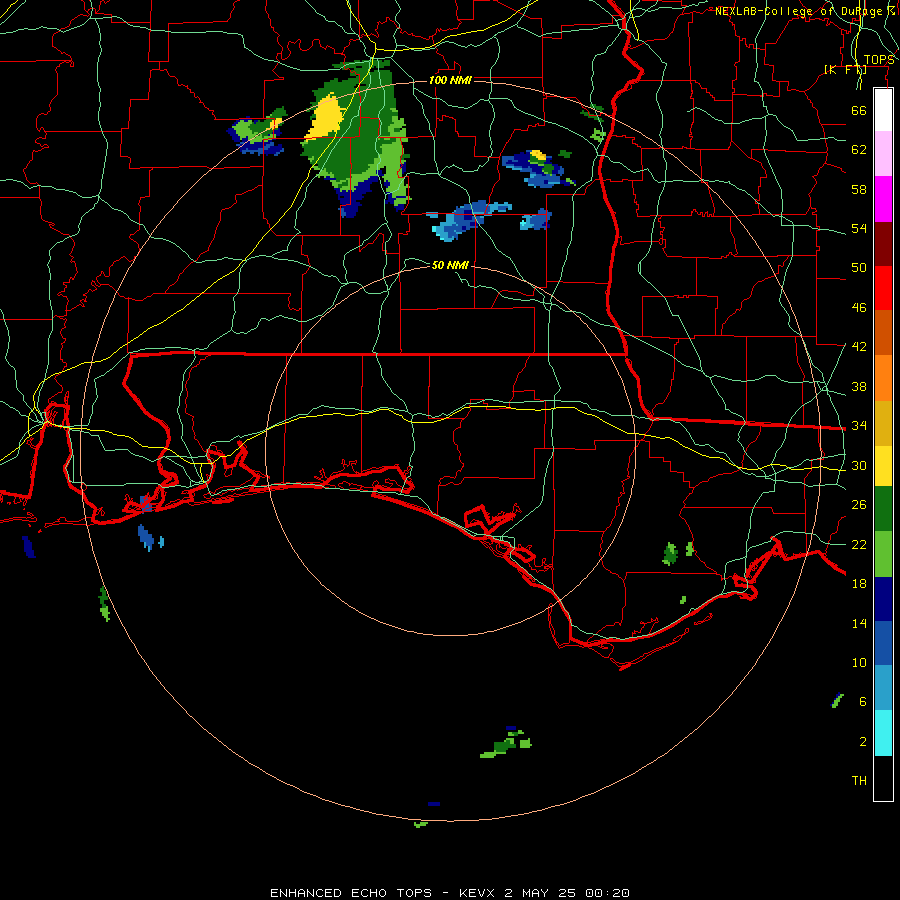This screenshot has height=900, width=900.
Task: Click the 100 NMI range ring label
Action: click(x=450, y=80)
